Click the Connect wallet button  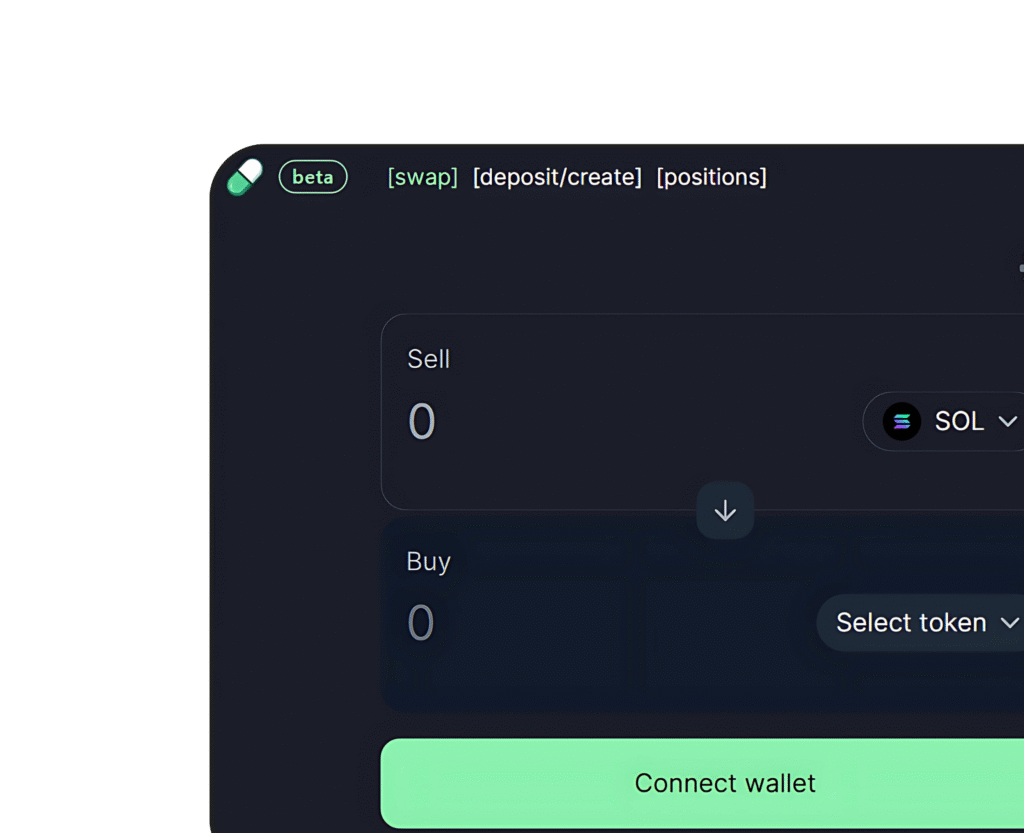click(703, 783)
